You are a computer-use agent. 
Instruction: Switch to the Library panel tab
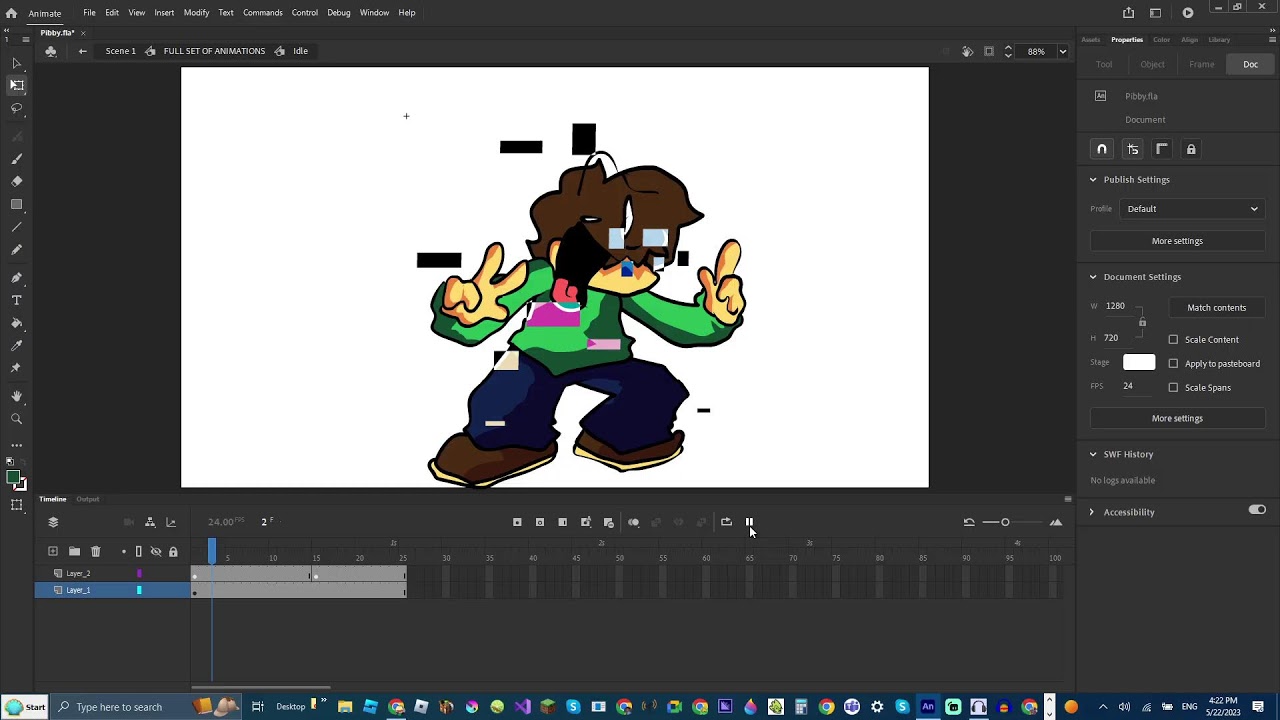(x=1219, y=40)
